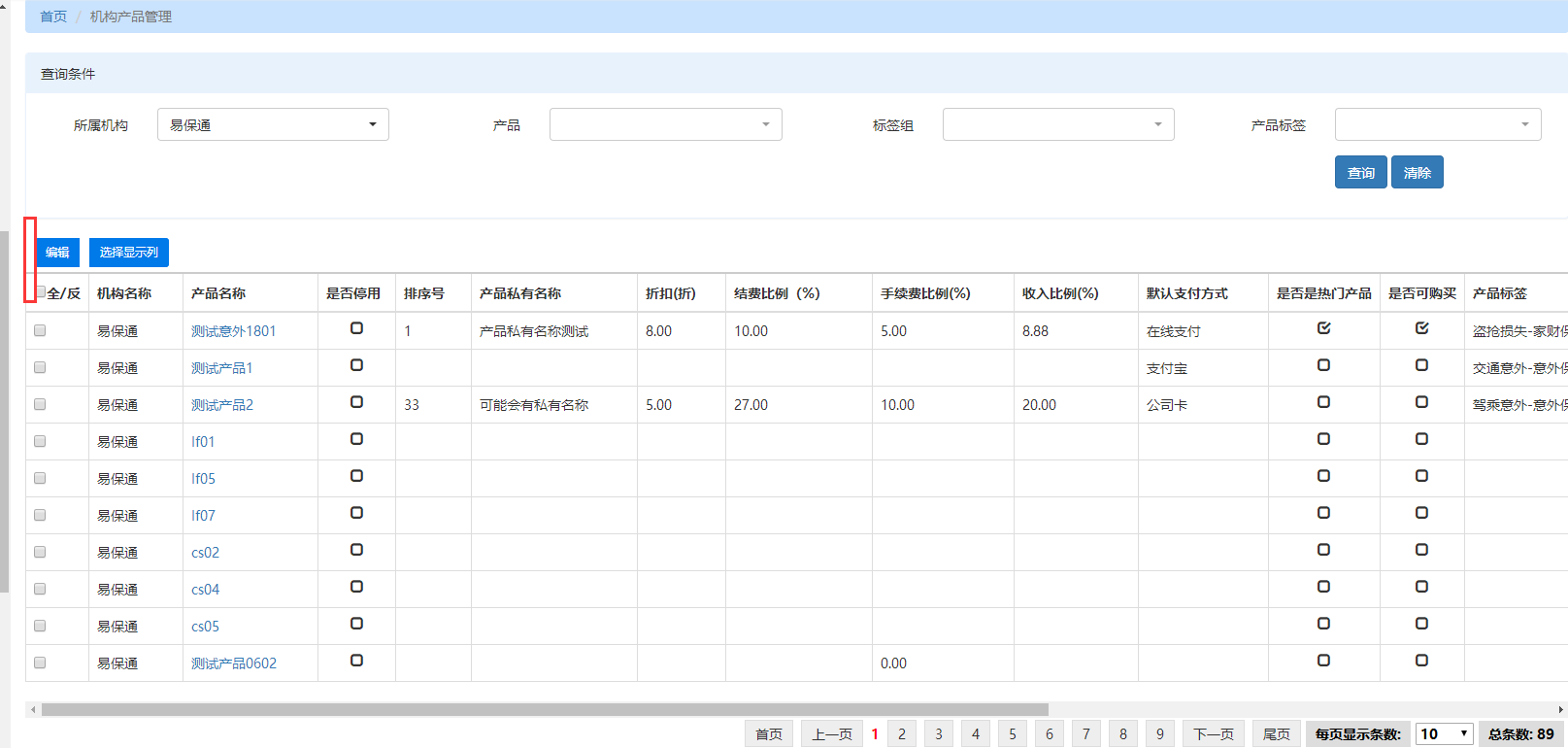The width and height of the screenshot is (1568, 748).
Task: Tick the row checkbox for cs05
Action: click(40, 626)
